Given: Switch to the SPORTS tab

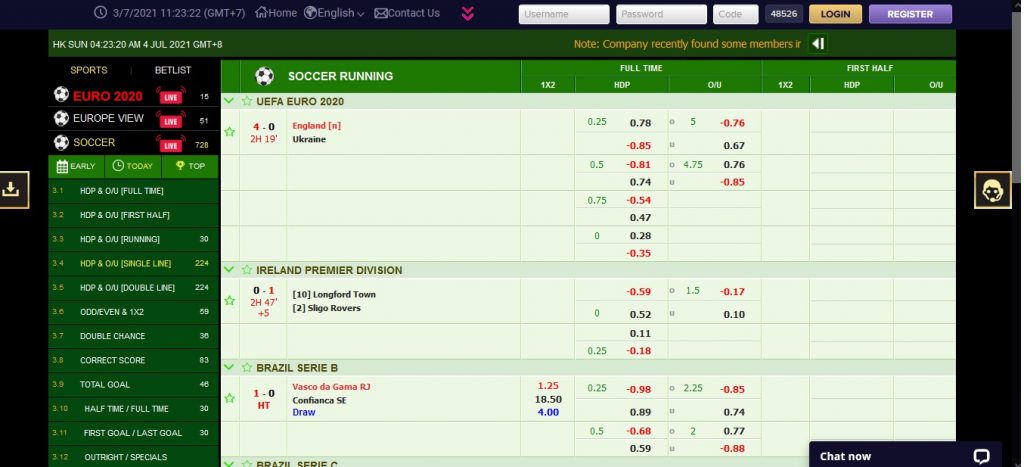Looking at the screenshot, I should pyautogui.click(x=89, y=70).
